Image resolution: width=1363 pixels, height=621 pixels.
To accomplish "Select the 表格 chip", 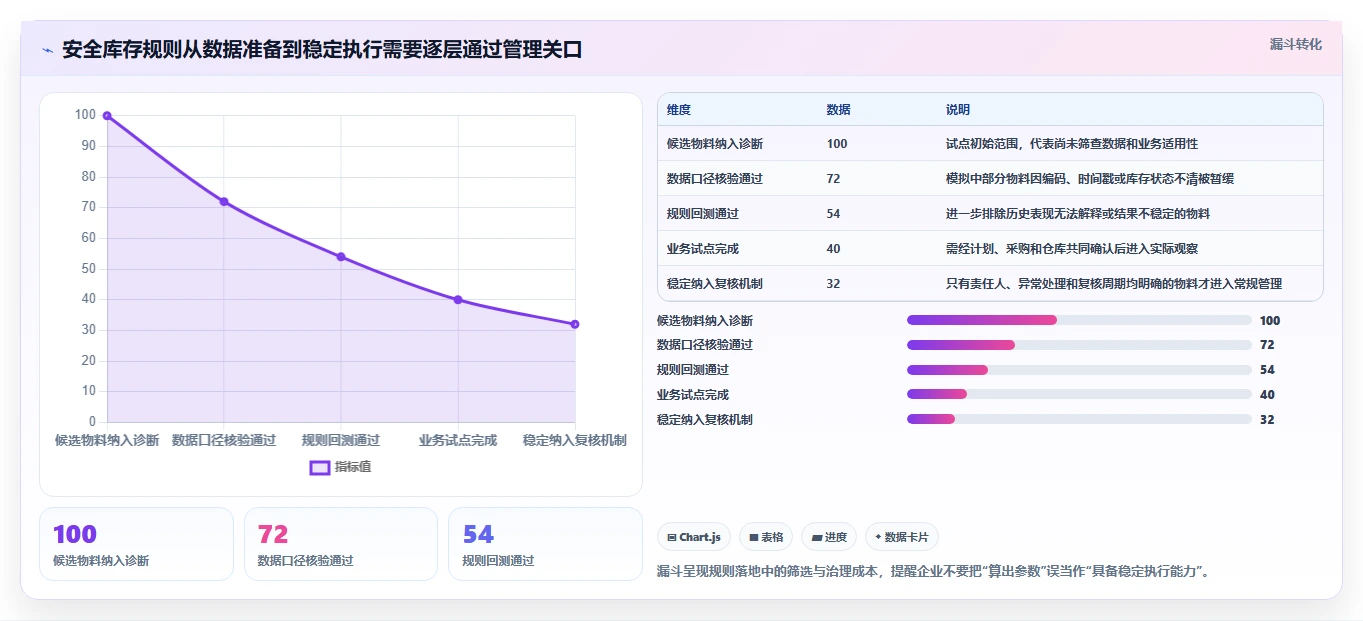I will (765, 537).
